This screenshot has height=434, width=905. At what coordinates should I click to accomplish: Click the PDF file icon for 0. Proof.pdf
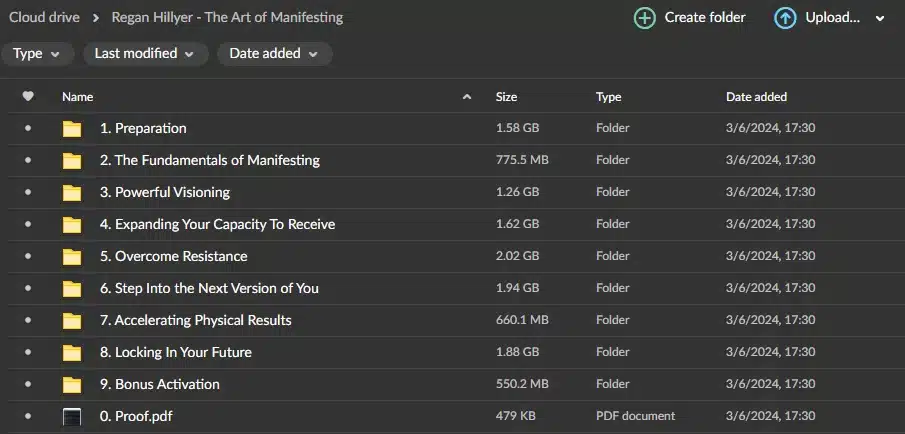click(72, 417)
